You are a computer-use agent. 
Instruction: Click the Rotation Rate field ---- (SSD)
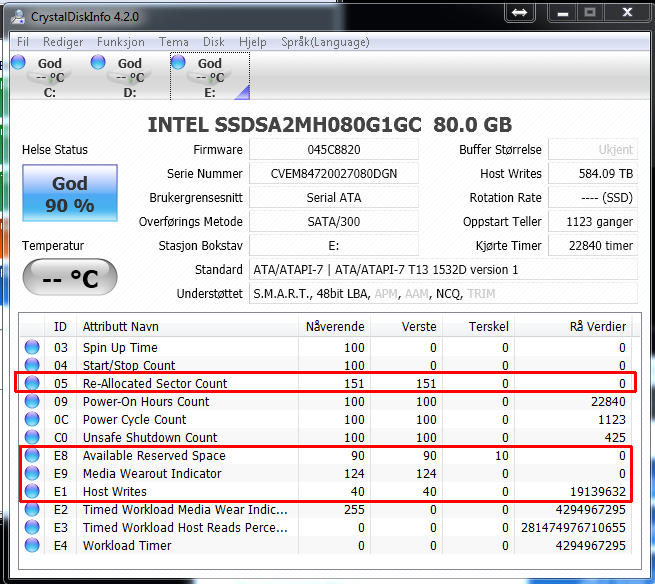point(593,198)
